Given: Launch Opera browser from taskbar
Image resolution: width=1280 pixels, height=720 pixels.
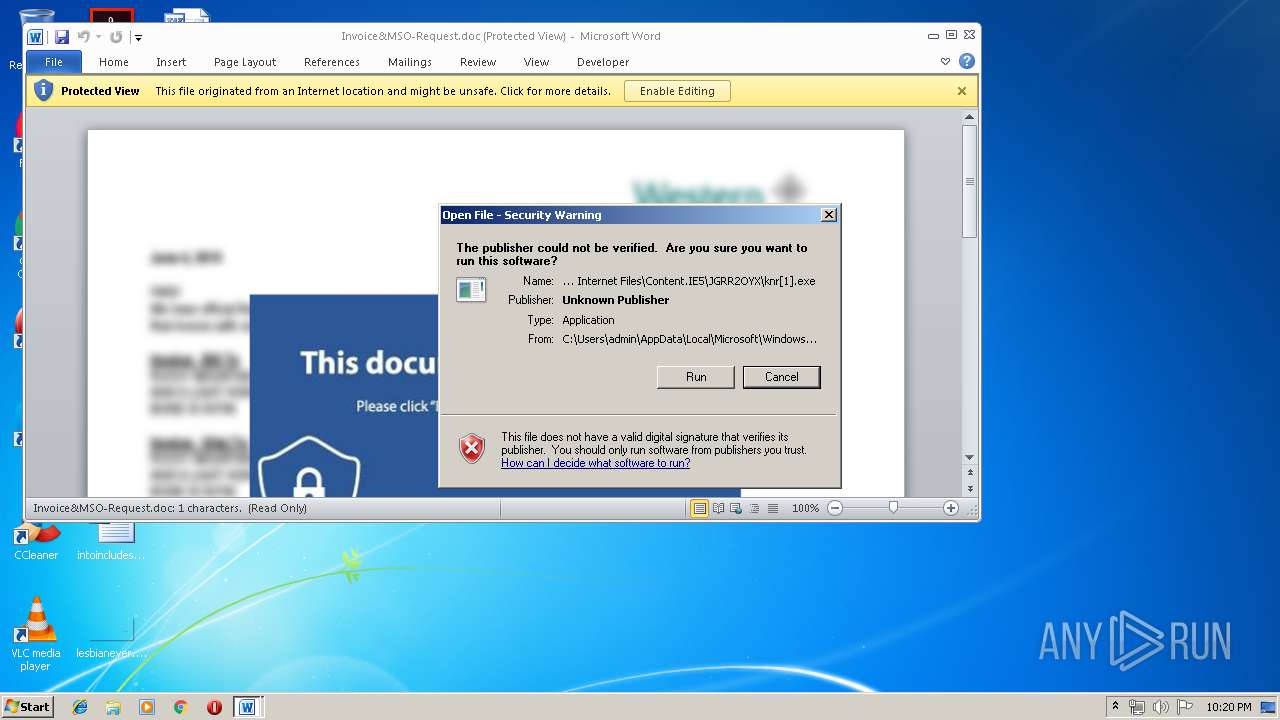Looking at the screenshot, I should 214,707.
